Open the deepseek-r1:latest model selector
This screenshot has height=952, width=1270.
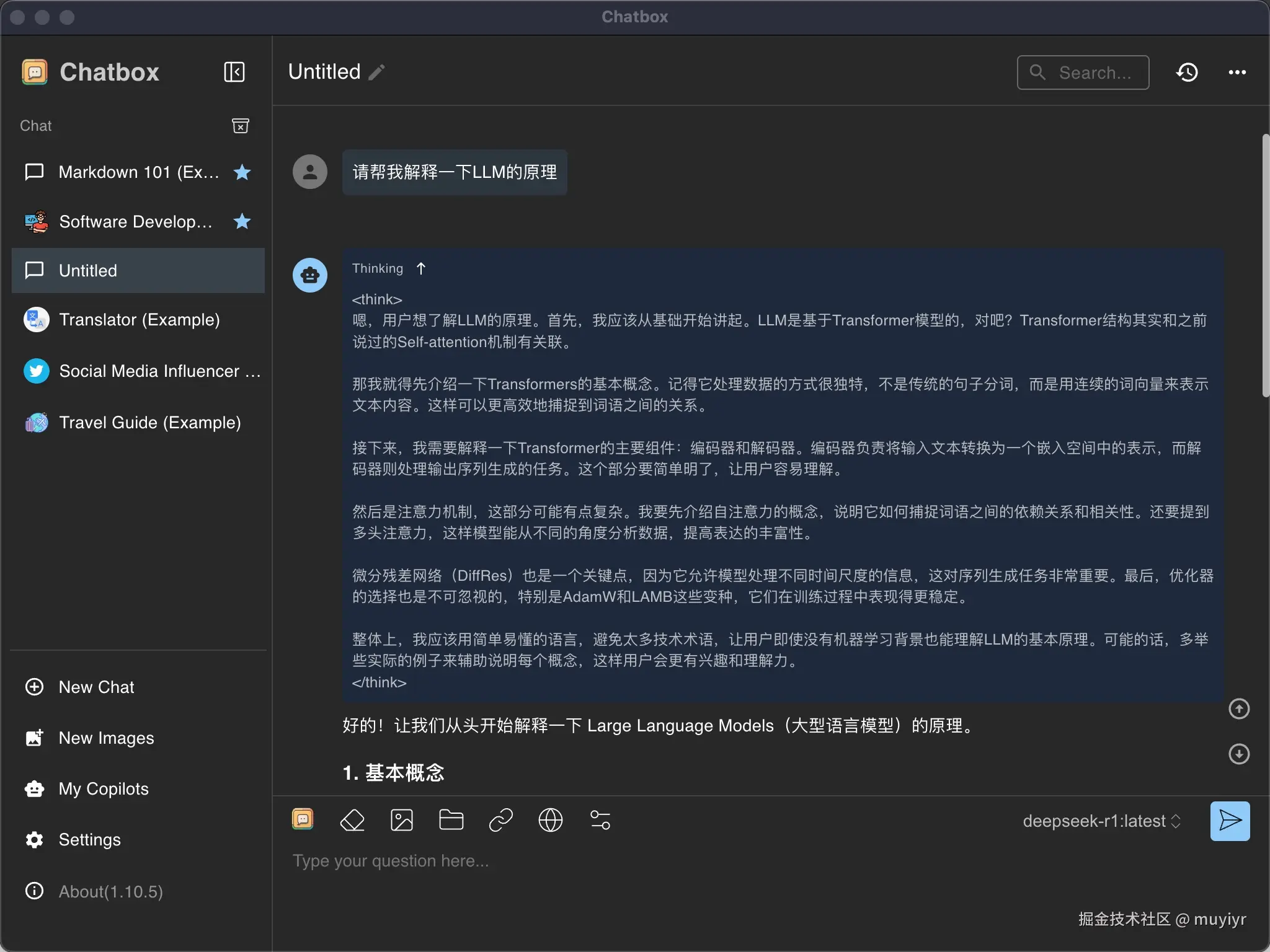point(1101,821)
